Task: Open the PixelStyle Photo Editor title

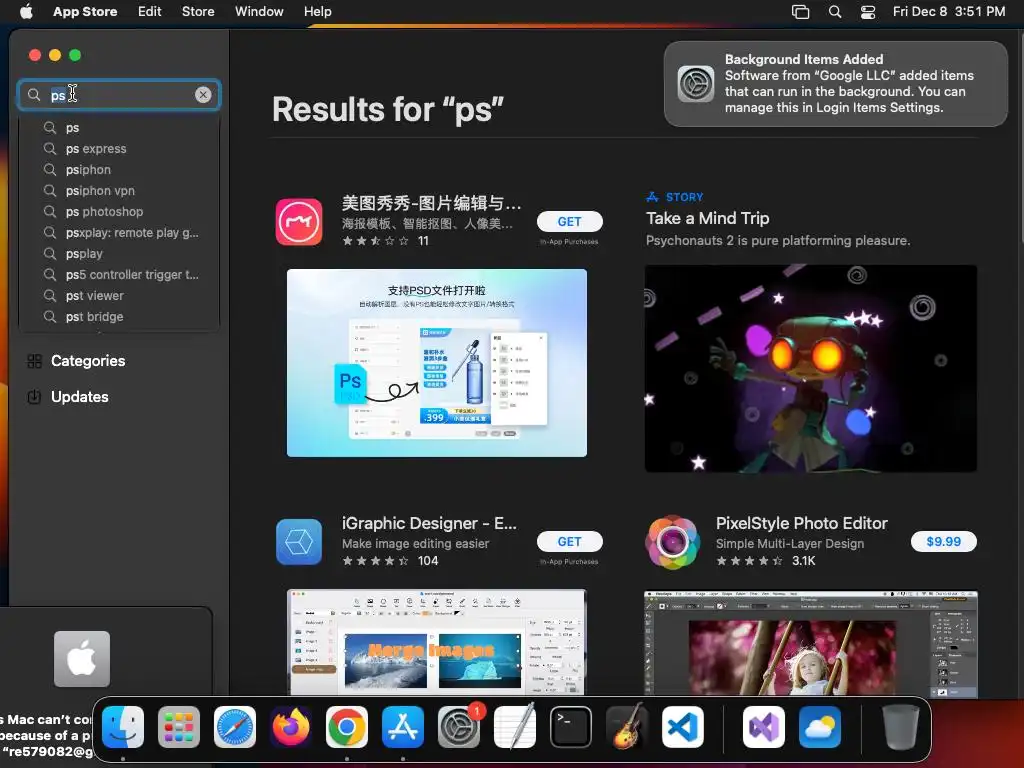Action: point(801,524)
